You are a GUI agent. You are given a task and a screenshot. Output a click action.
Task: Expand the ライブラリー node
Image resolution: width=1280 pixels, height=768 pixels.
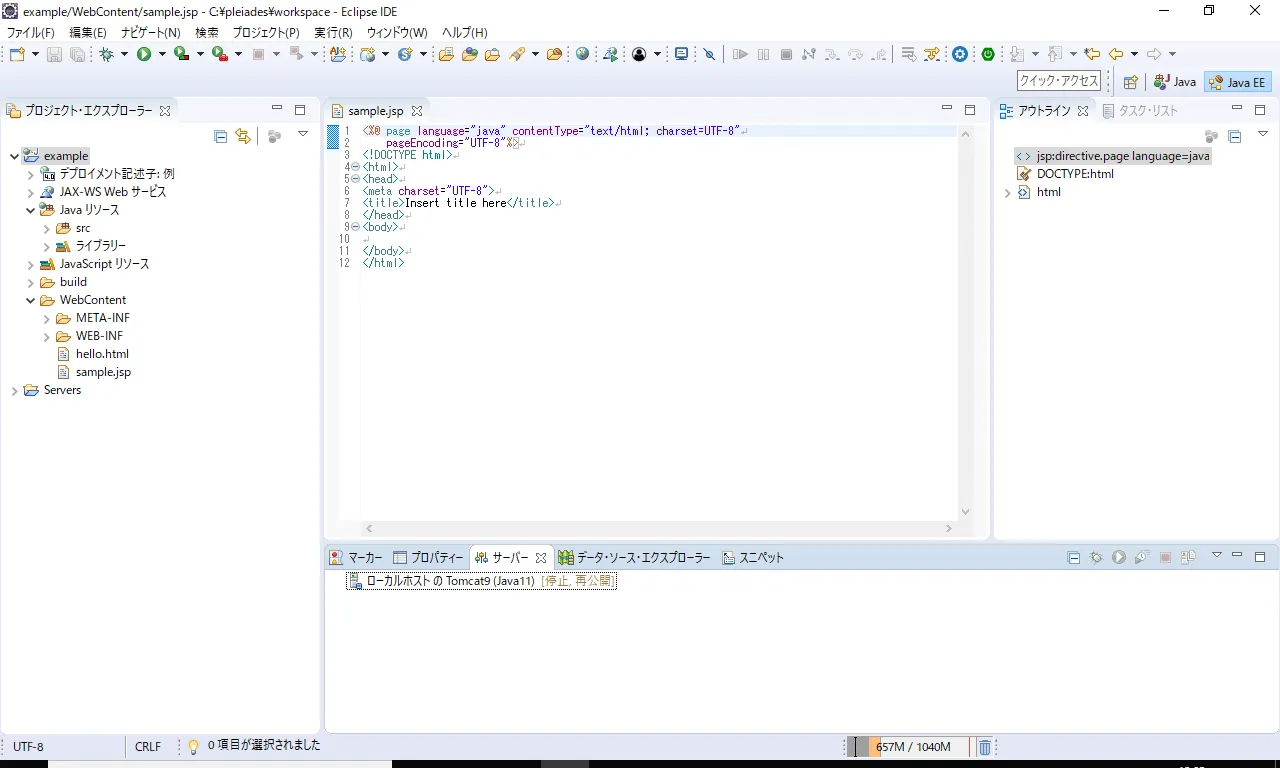tap(47, 246)
